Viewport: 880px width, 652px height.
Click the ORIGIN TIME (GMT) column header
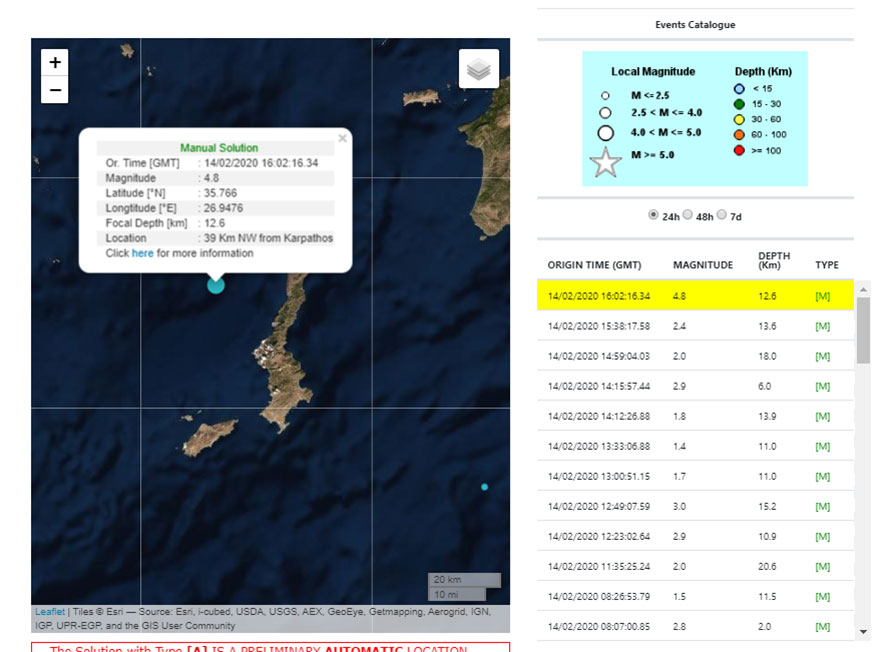tap(594, 265)
